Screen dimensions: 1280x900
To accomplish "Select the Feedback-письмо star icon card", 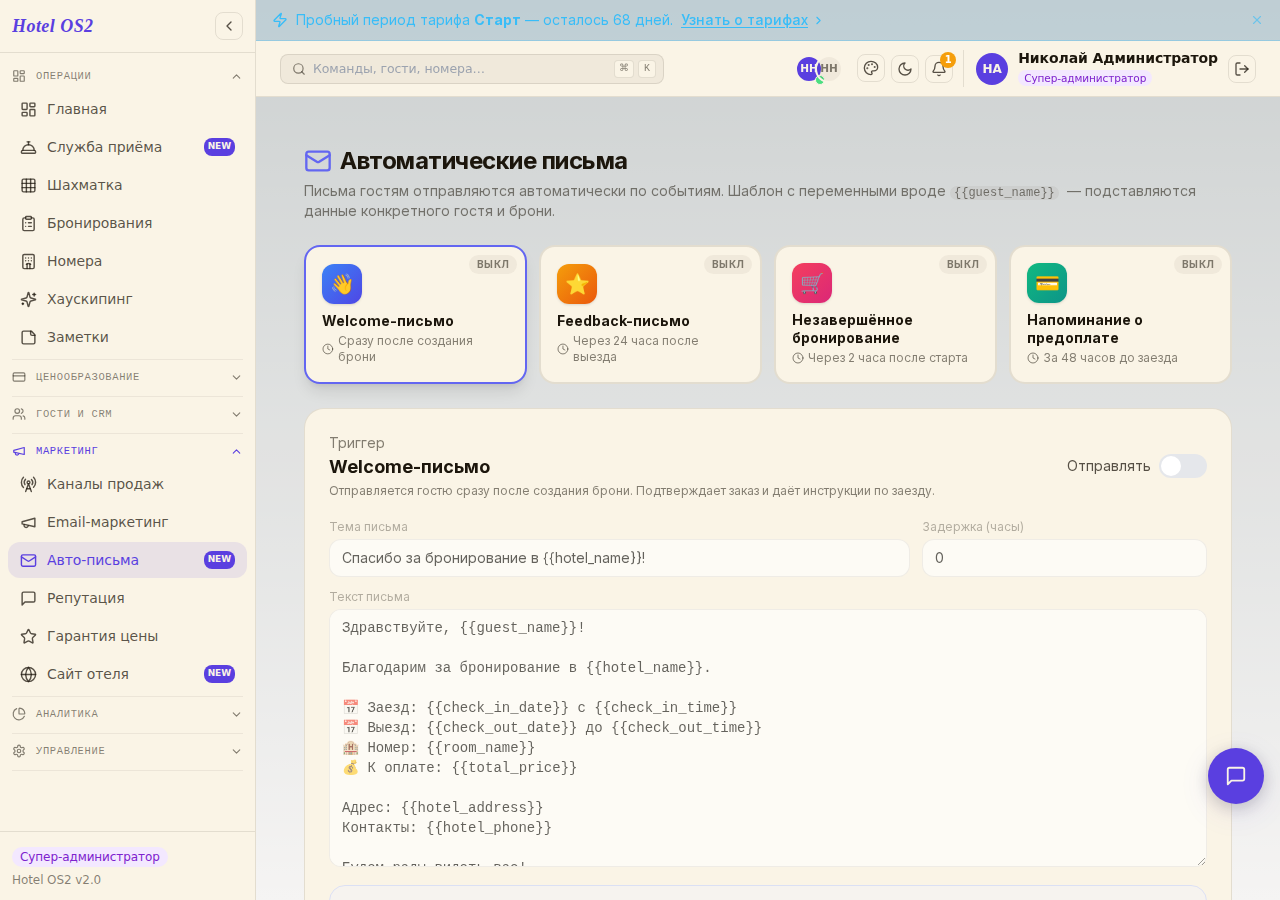I will pos(650,314).
